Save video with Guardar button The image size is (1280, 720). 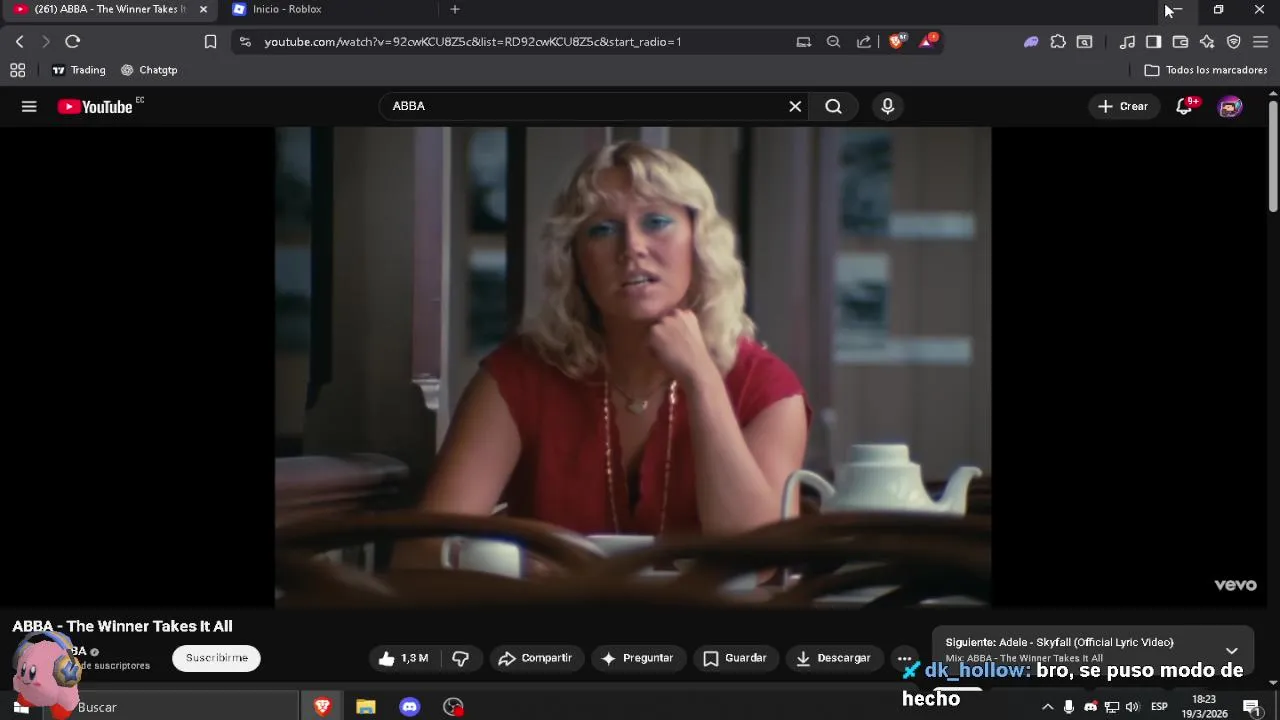coord(735,658)
